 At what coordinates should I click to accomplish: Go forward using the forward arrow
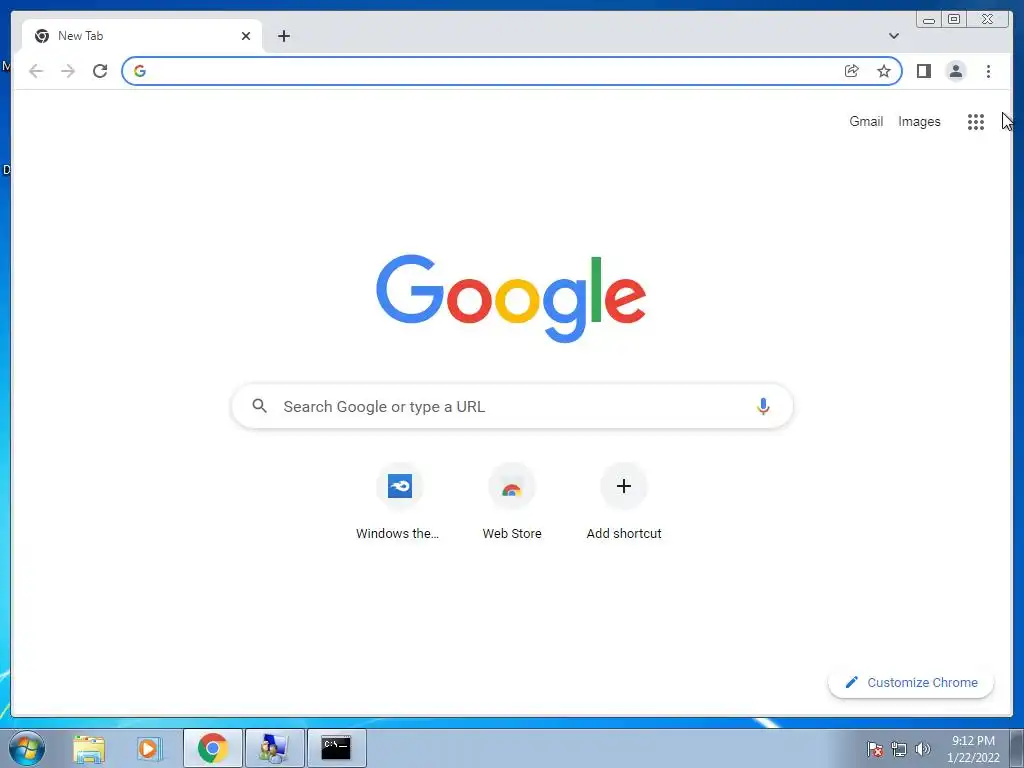point(68,71)
